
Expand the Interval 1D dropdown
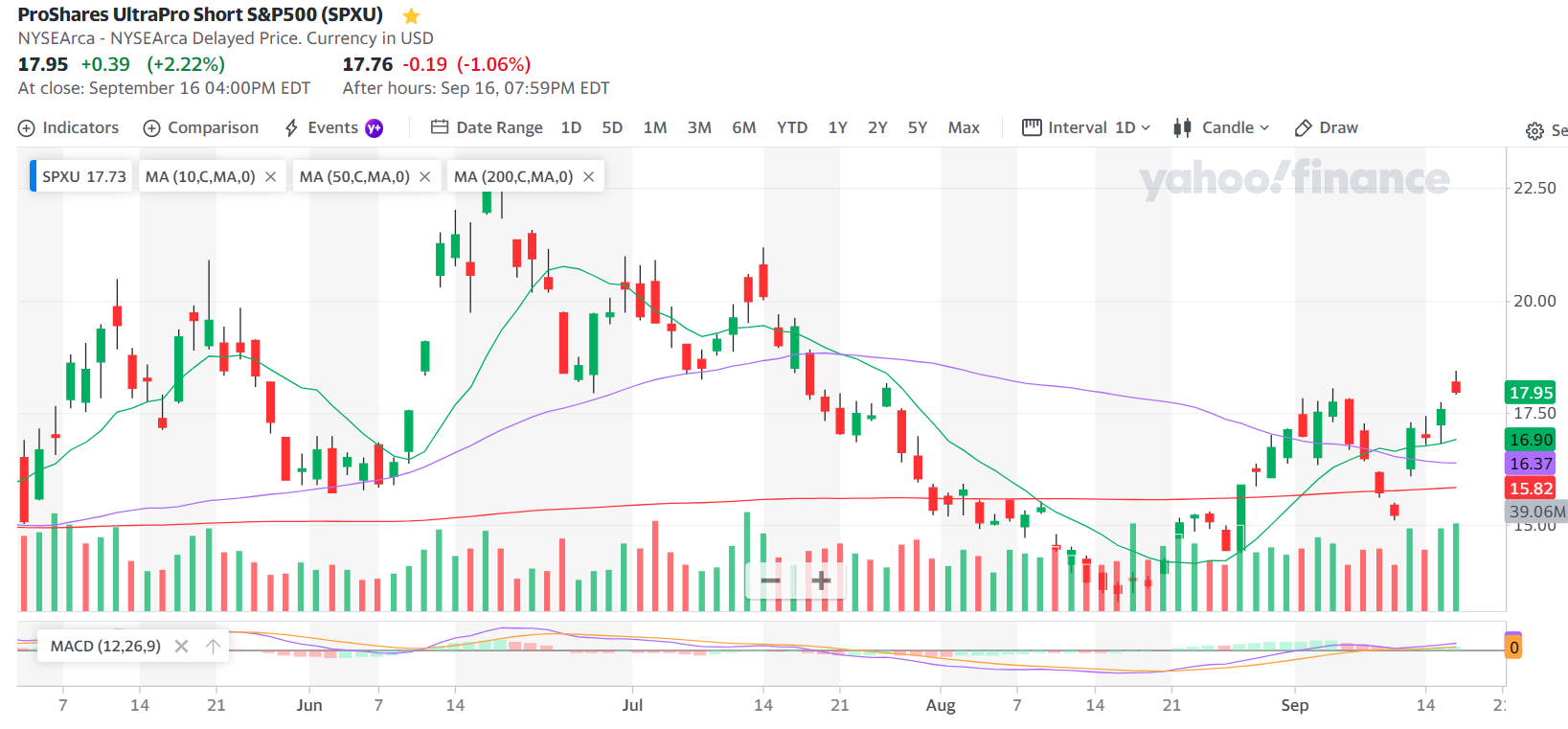1087,128
